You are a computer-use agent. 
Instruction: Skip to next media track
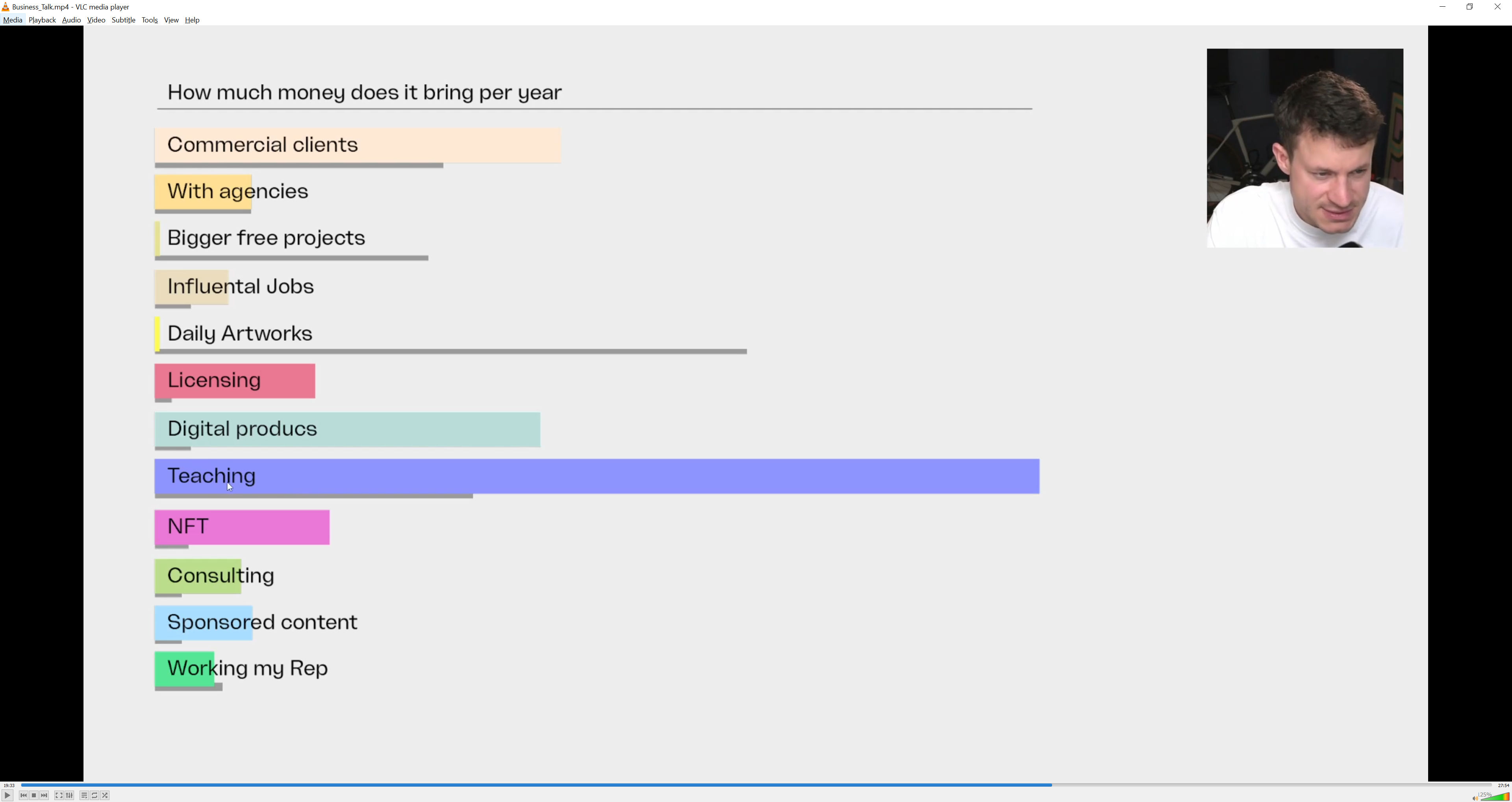click(x=44, y=796)
